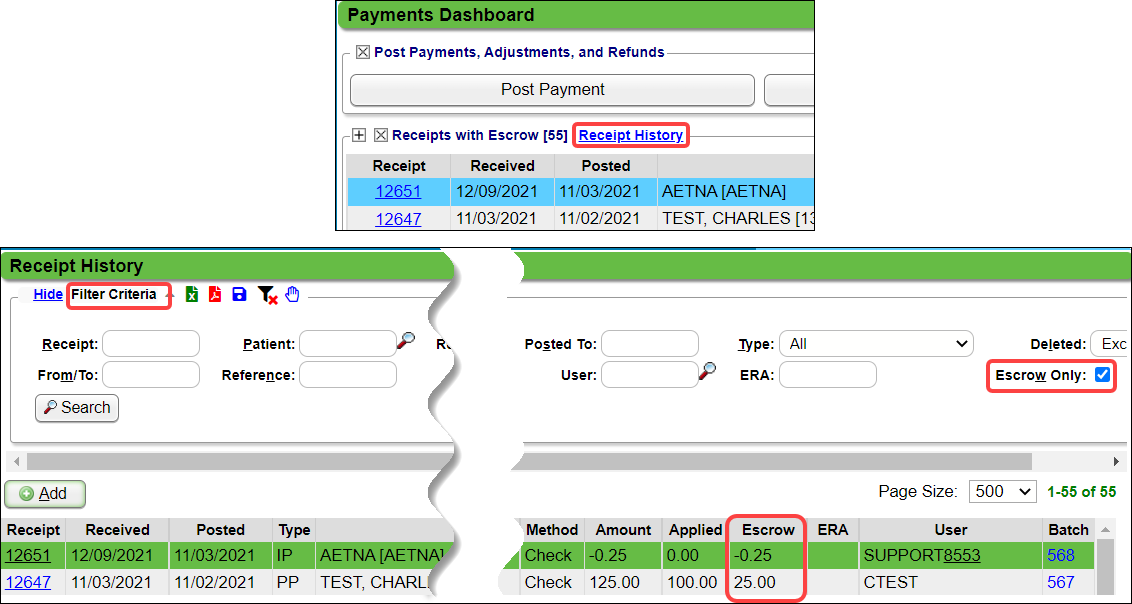1132x604 pixels.
Task: Expand the Receipts with Escrow section
Action: [x=359, y=133]
